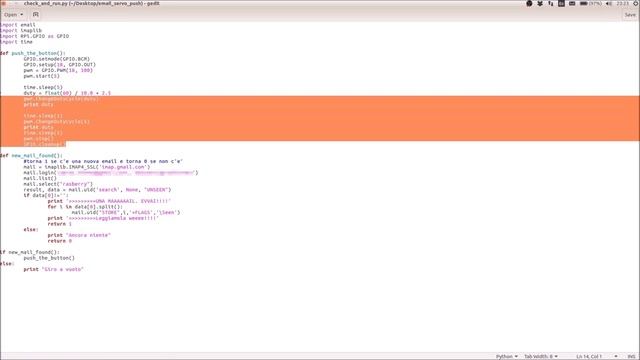Viewport: 640px width, 360px height.
Task: Click the 'import imaplib' line
Action: 21,31
